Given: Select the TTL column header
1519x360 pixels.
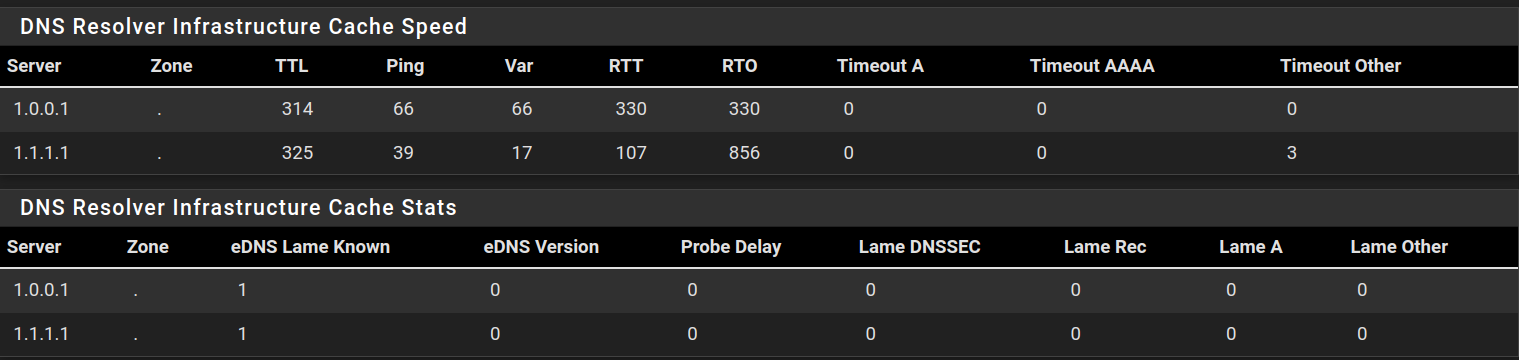Looking at the screenshot, I should (x=292, y=66).
